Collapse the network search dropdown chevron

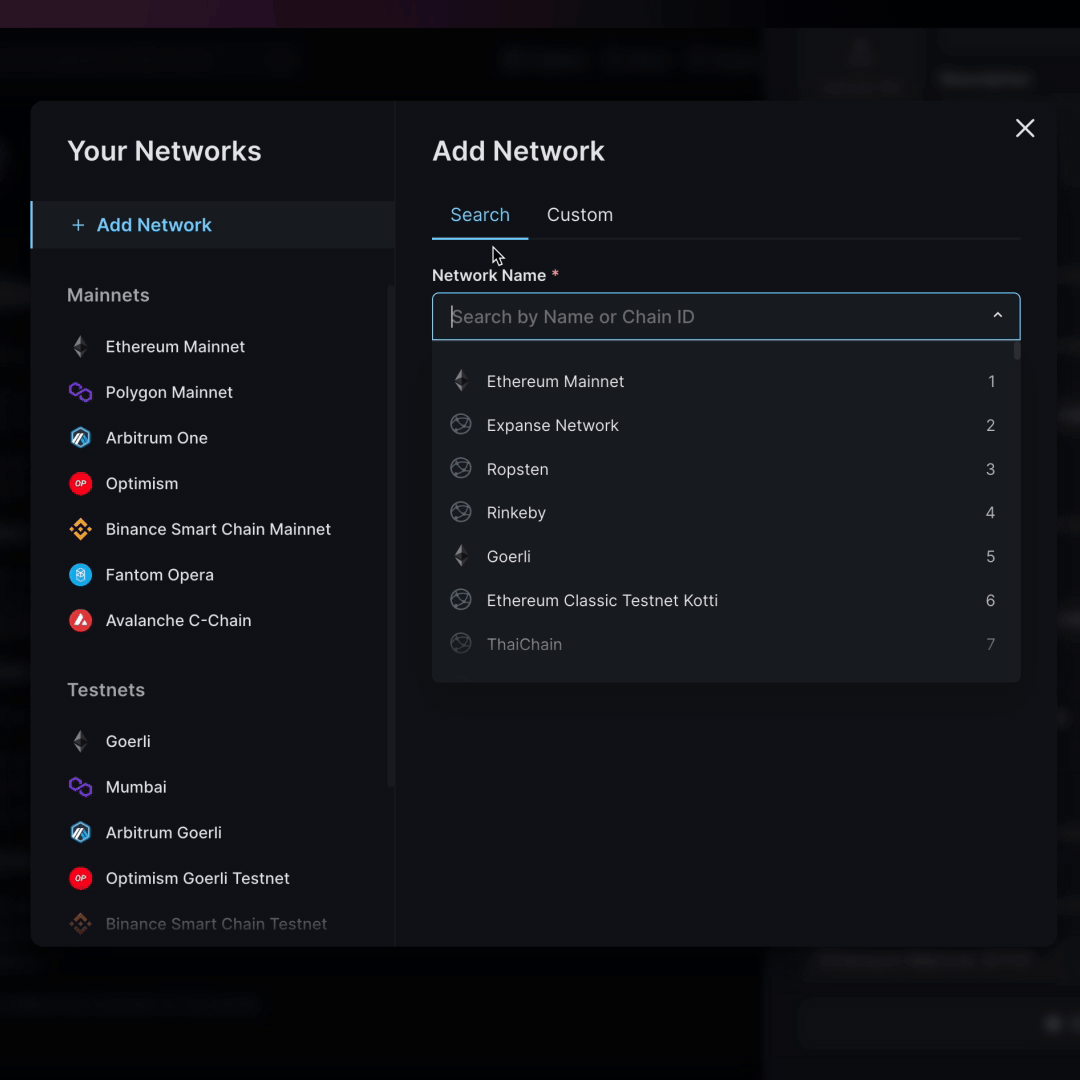pyautogui.click(x=997, y=315)
